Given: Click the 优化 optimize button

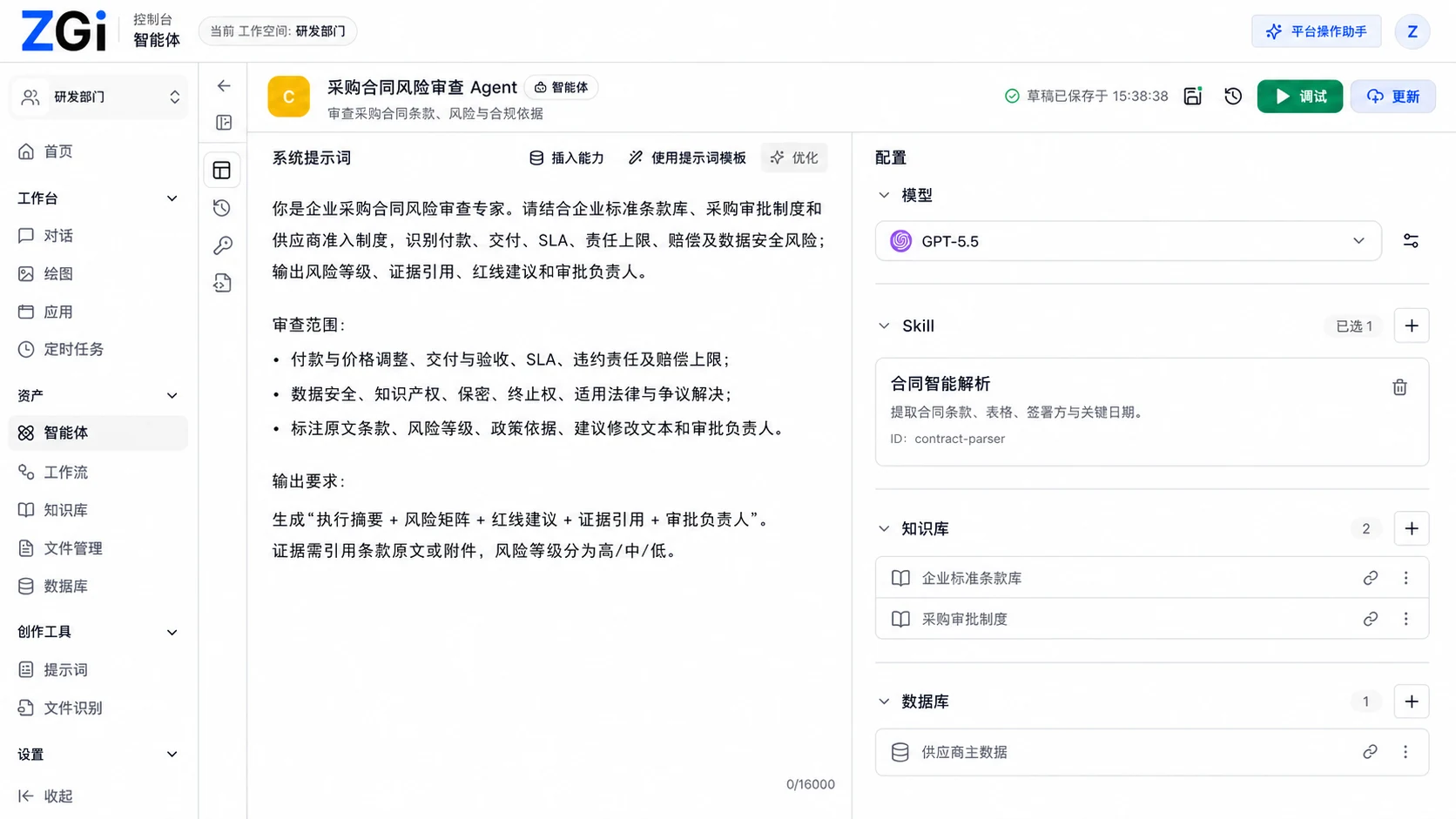Looking at the screenshot, I should (x=793, y=158).
